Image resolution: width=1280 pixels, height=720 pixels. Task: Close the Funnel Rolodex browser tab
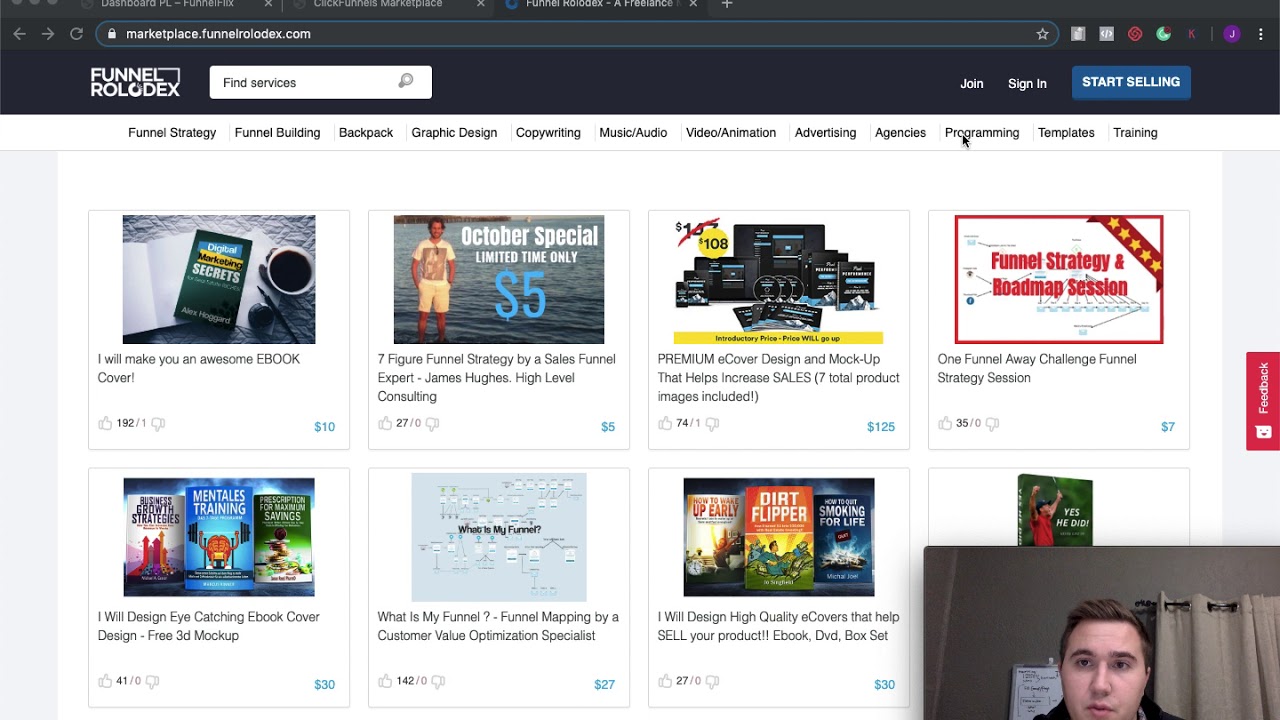(x=693, y=4)
